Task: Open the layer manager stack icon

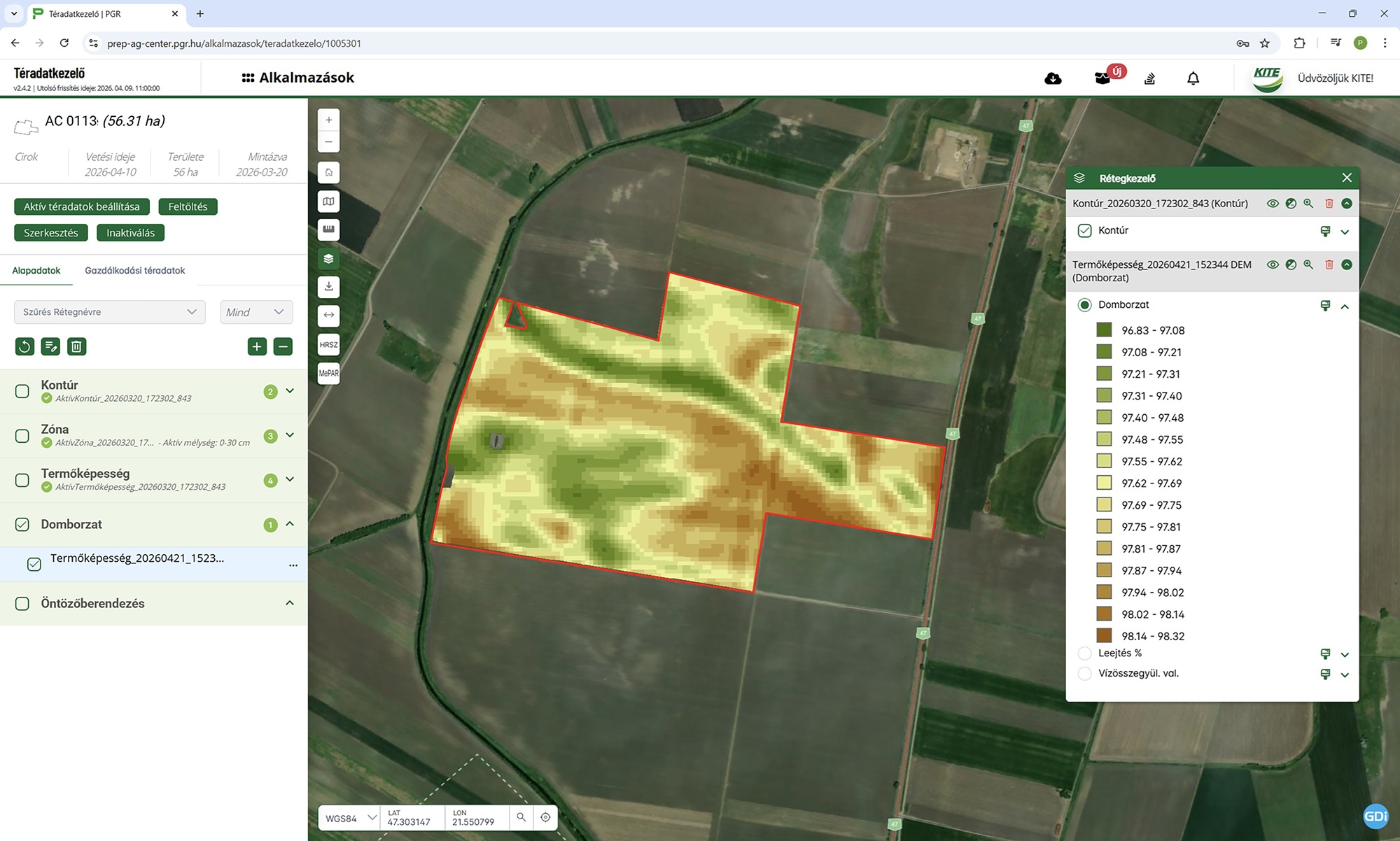Action: [x=328, y=258]
